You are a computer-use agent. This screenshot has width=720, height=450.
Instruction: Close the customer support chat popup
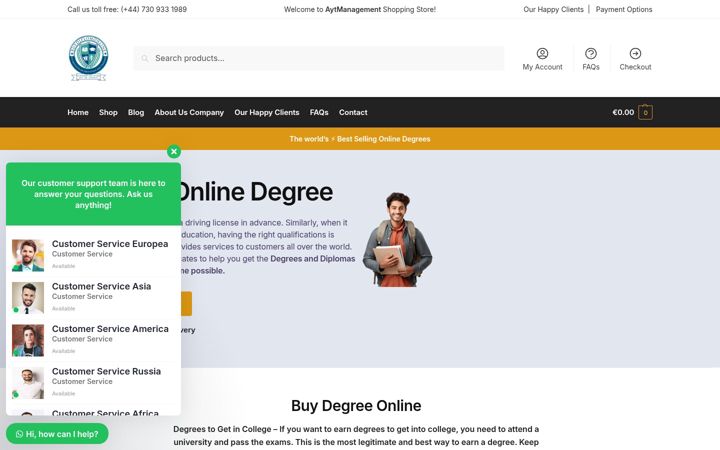coord(174,152)
